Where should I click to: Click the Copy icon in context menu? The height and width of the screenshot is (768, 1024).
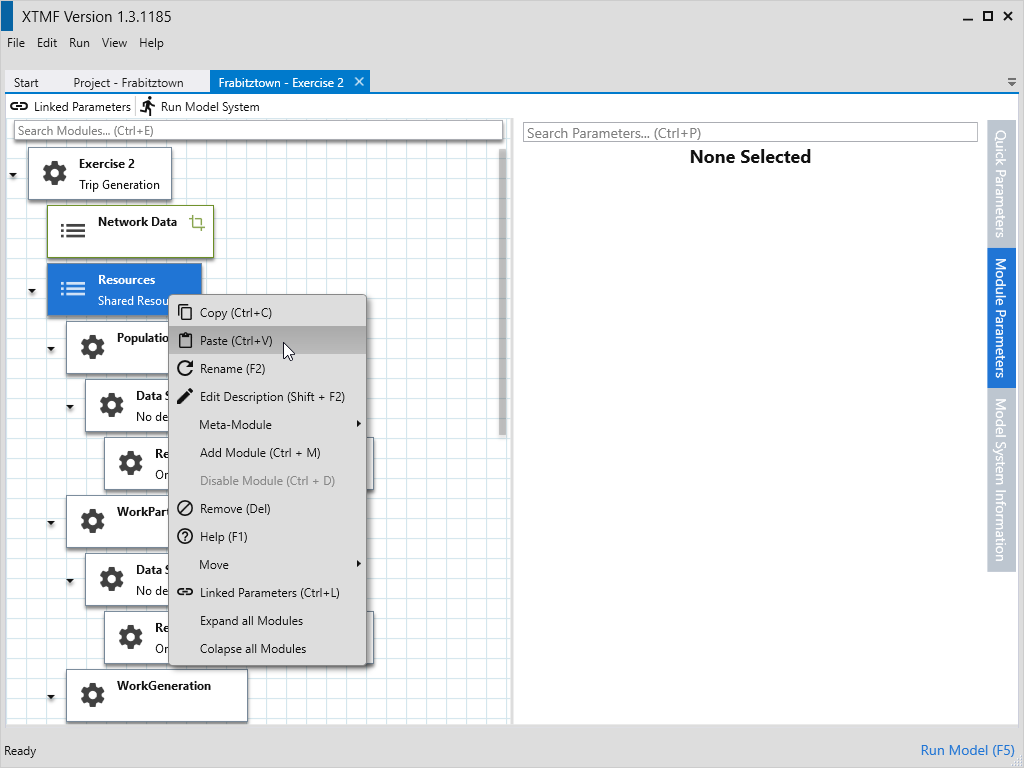point(184,313)
